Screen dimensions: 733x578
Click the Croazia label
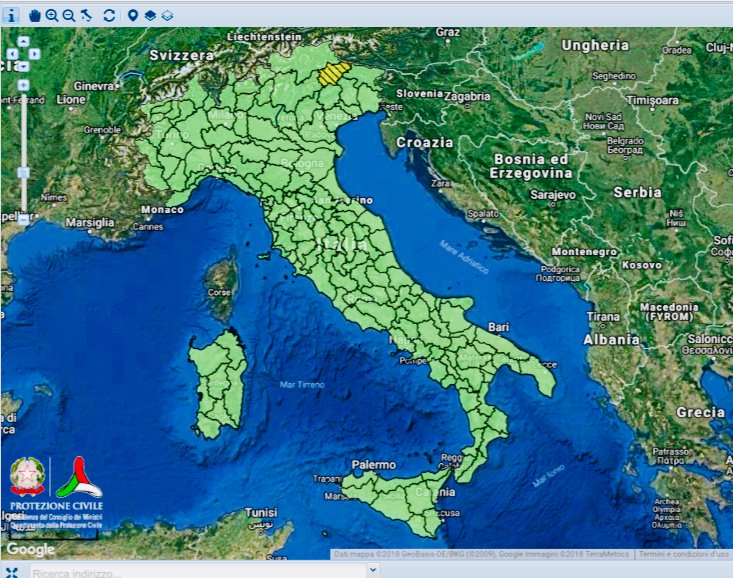point(424,143)
